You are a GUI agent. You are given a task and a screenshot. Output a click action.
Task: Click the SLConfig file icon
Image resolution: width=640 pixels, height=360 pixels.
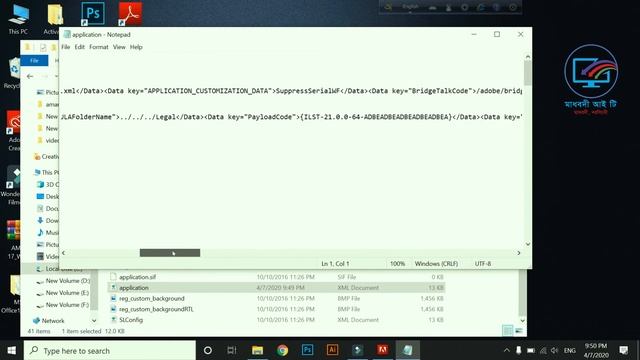click(x=114, y=320)
